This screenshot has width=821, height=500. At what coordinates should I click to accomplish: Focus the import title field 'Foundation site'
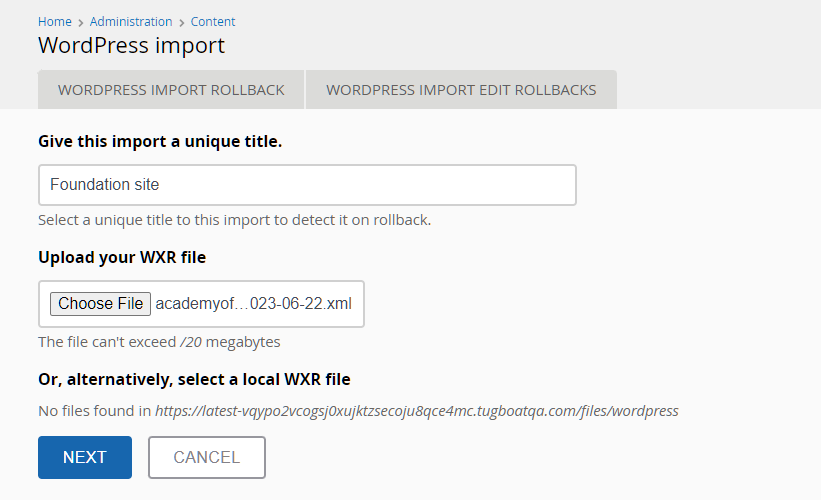click(x=307, y=185)
